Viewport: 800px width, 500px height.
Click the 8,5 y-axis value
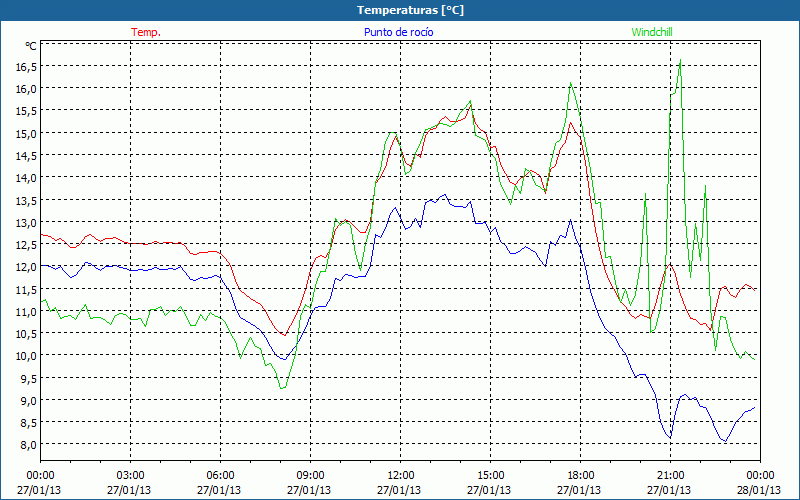29,422
